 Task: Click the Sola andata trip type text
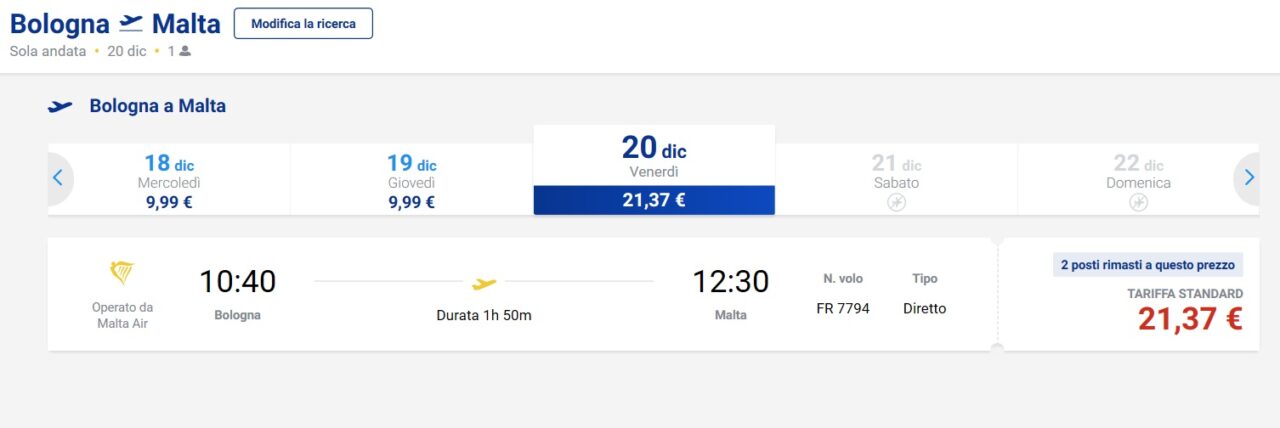coord(48,51)
